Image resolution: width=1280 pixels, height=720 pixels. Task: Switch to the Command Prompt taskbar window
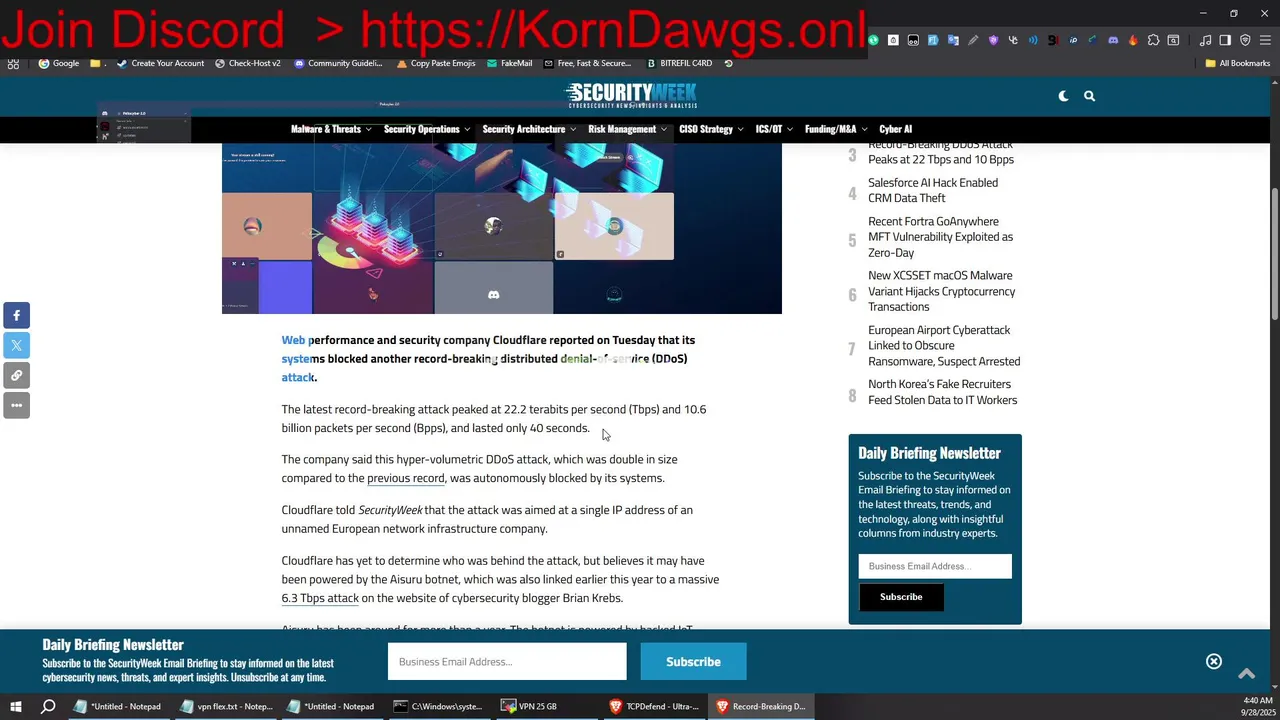[439, 706]
